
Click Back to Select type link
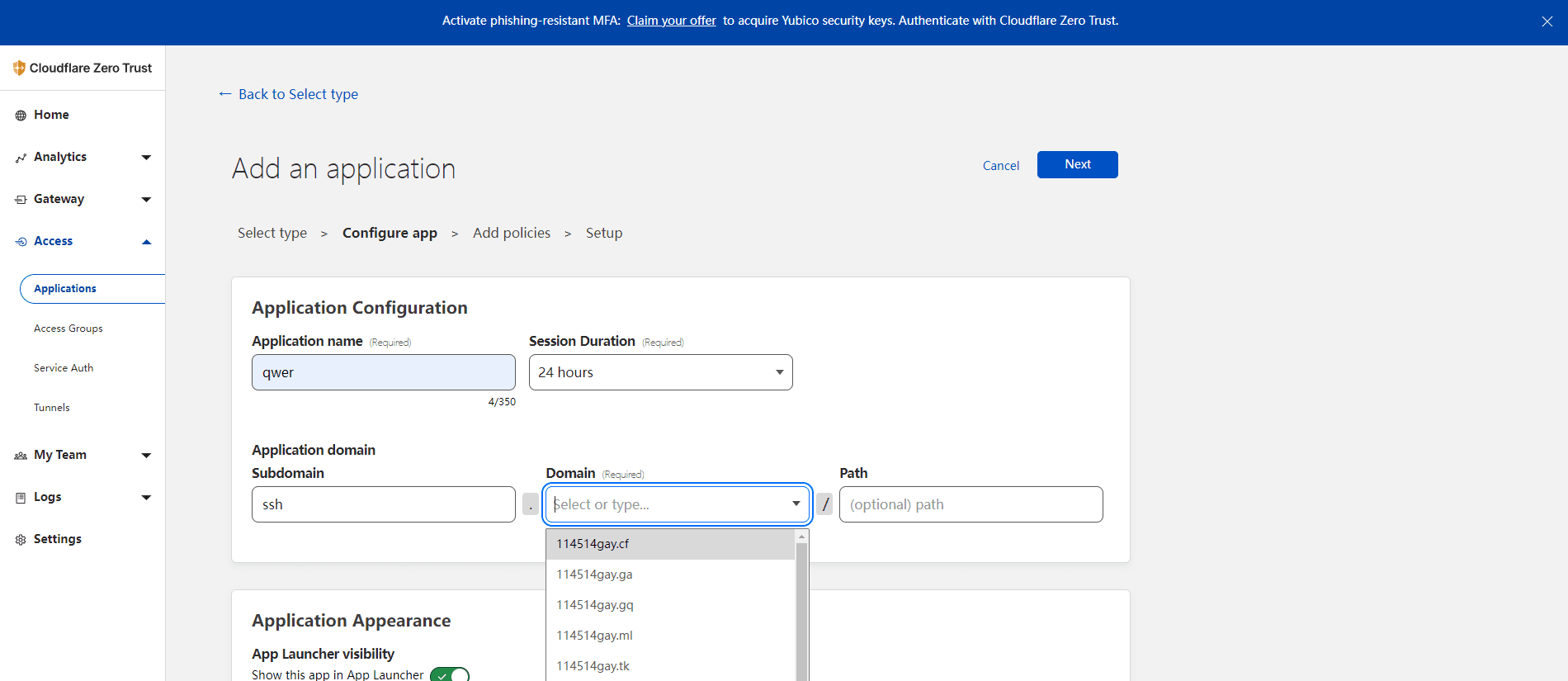point(298,94)
